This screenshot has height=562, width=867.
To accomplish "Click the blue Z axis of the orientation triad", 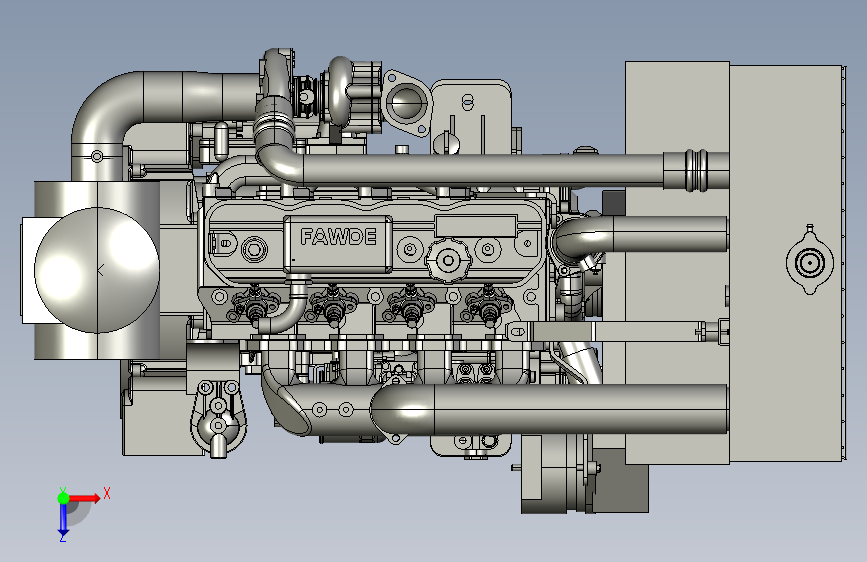I will (63, 520).
